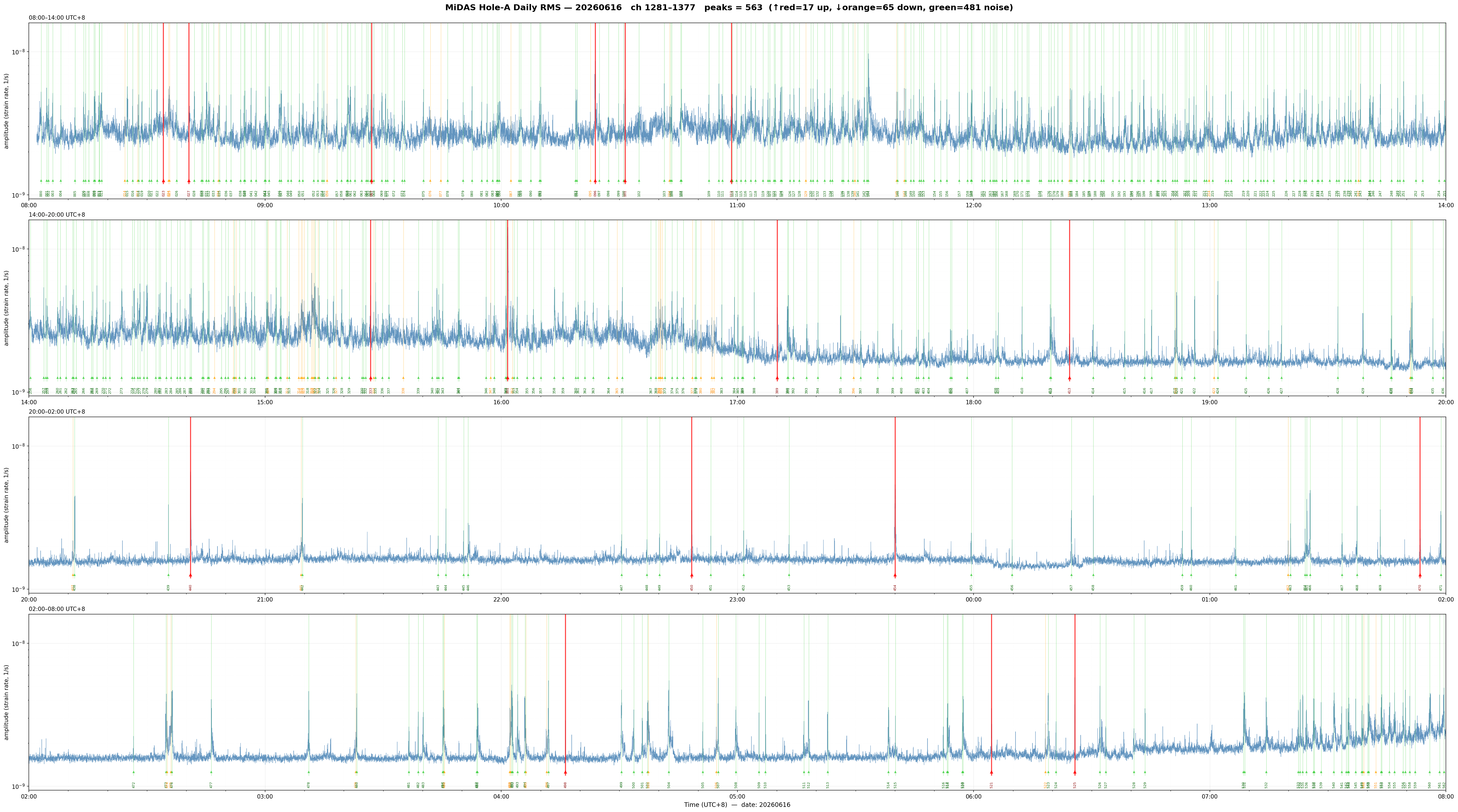Click the 13:00 time tick label
Image resolution: width=1458 pixels, height=812 pixels.
[1210, 205]
